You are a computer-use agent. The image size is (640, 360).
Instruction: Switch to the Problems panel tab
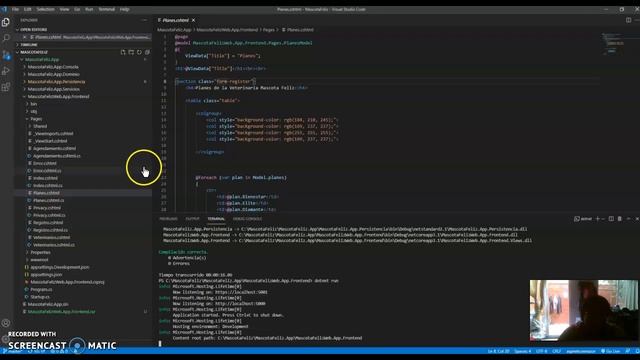(168, 219)
